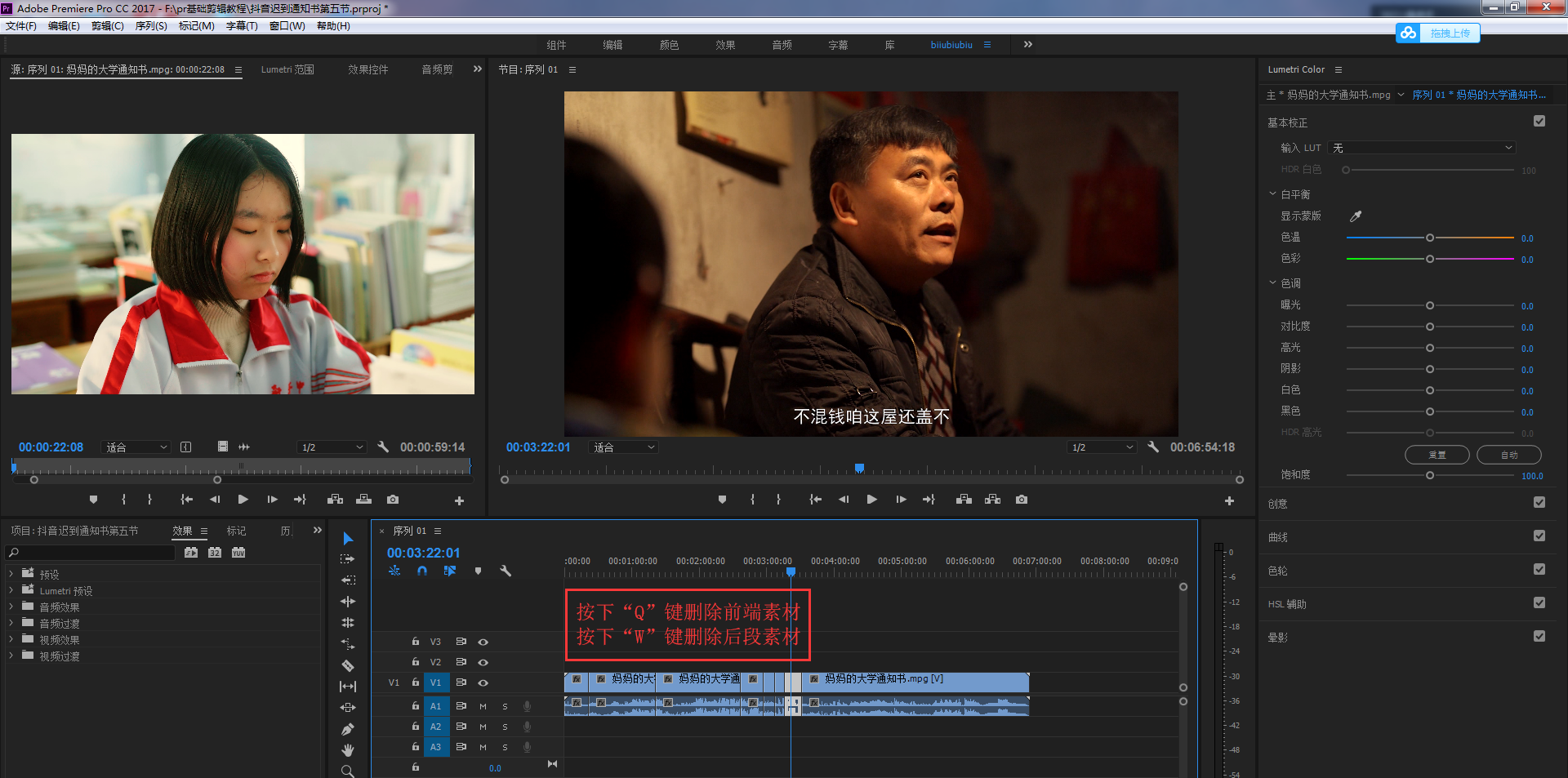Toggle the Curves section checkbox
Screen dimensions: 1568x778
tap(1539, 536)
